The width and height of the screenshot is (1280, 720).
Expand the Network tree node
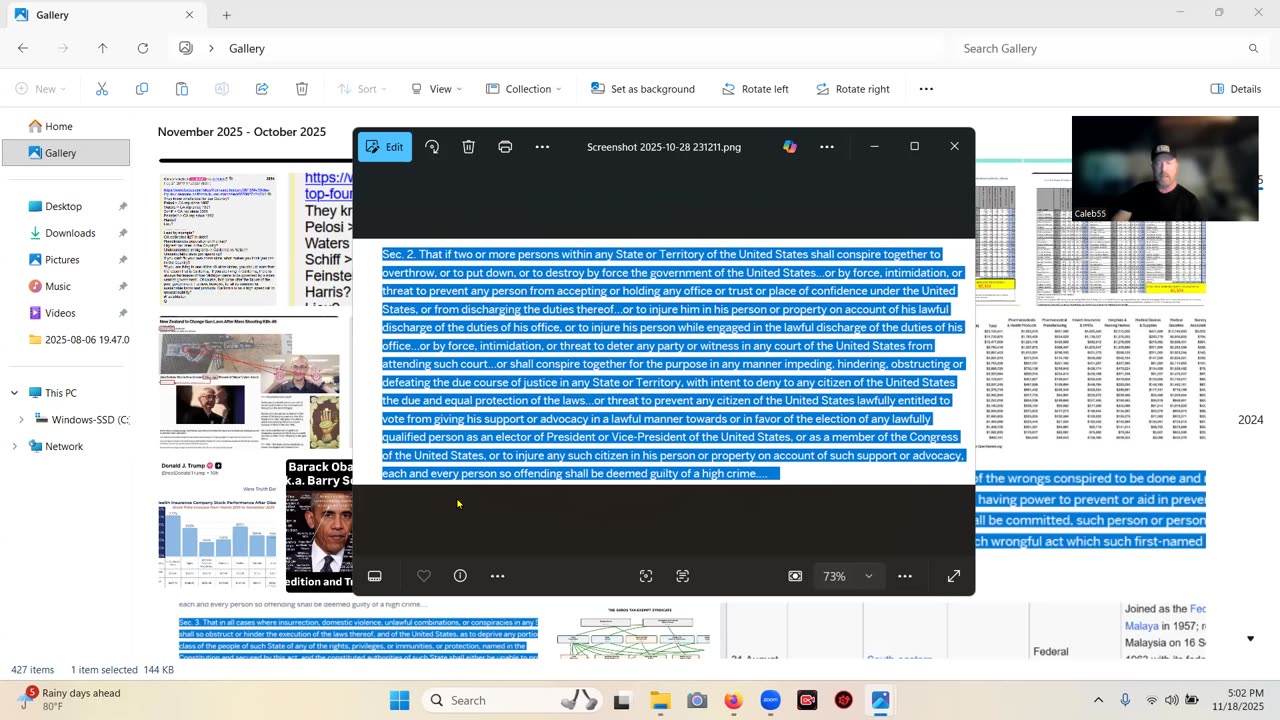(14, 446)
